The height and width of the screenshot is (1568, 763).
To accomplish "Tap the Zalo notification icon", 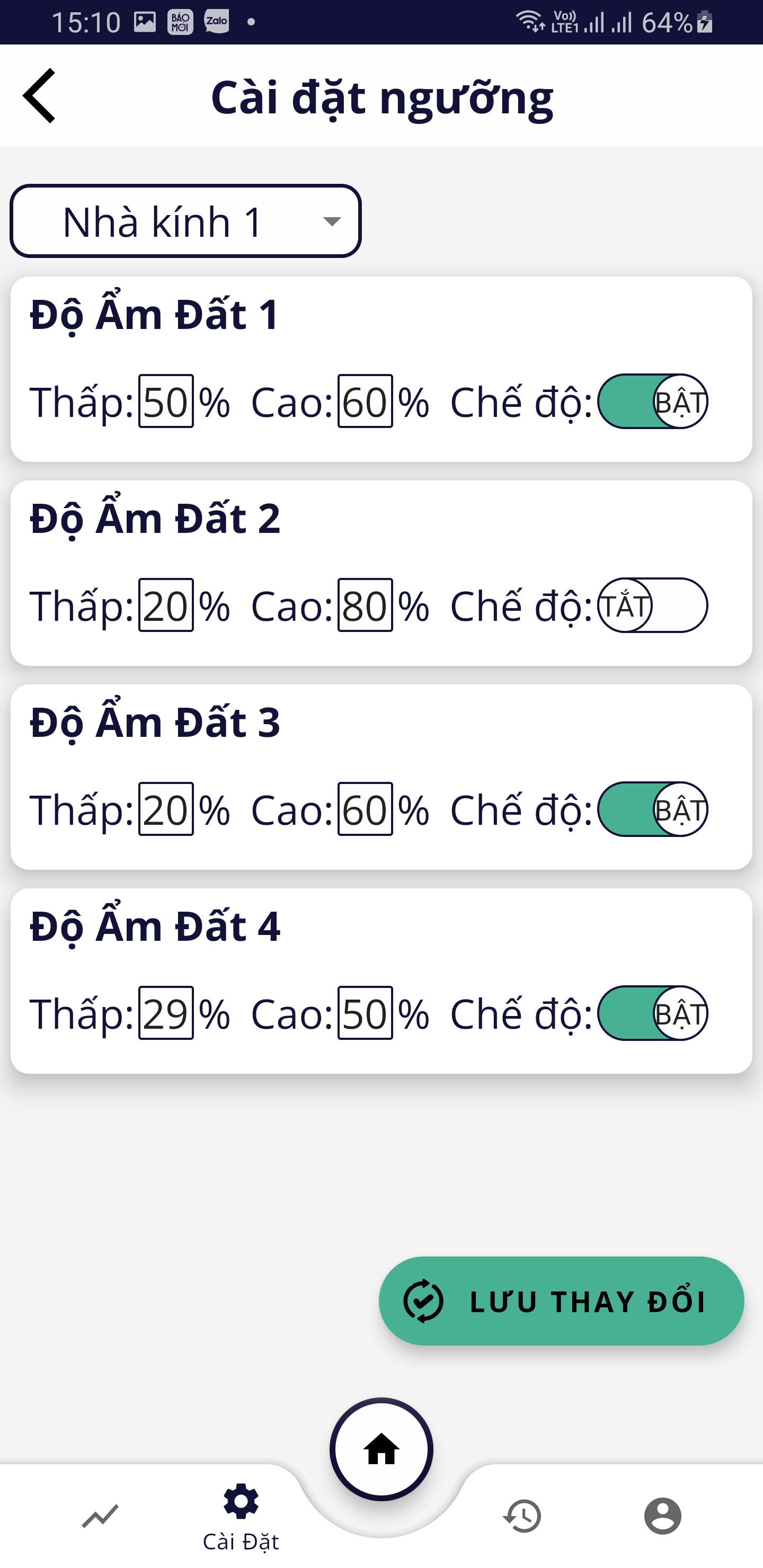I will tap(217, 22).
